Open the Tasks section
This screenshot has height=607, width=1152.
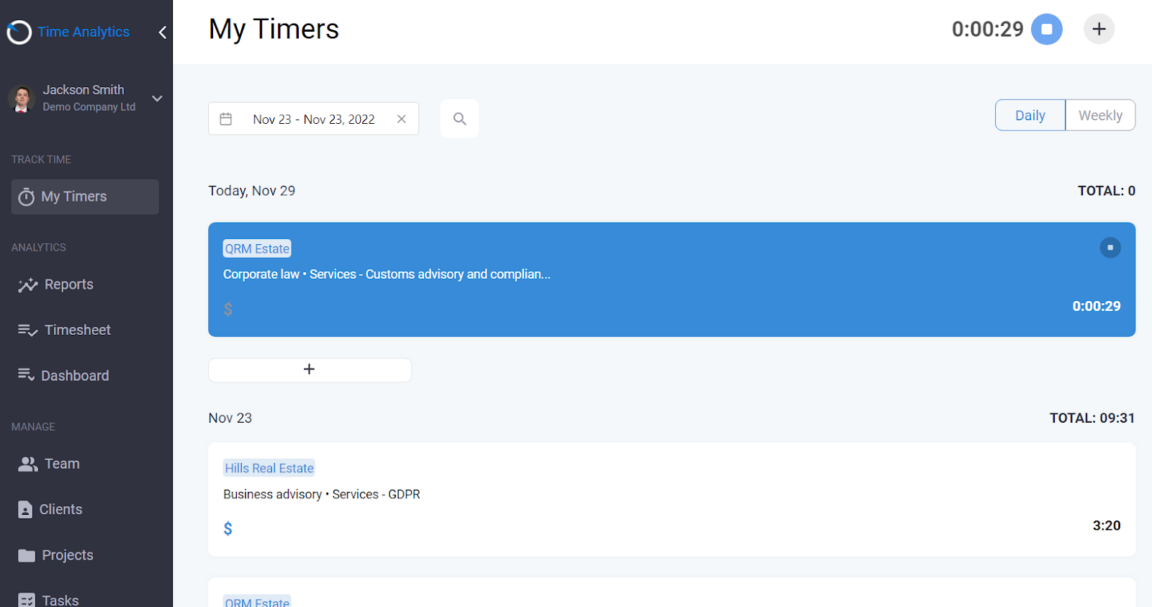click(x=58, y=597)
